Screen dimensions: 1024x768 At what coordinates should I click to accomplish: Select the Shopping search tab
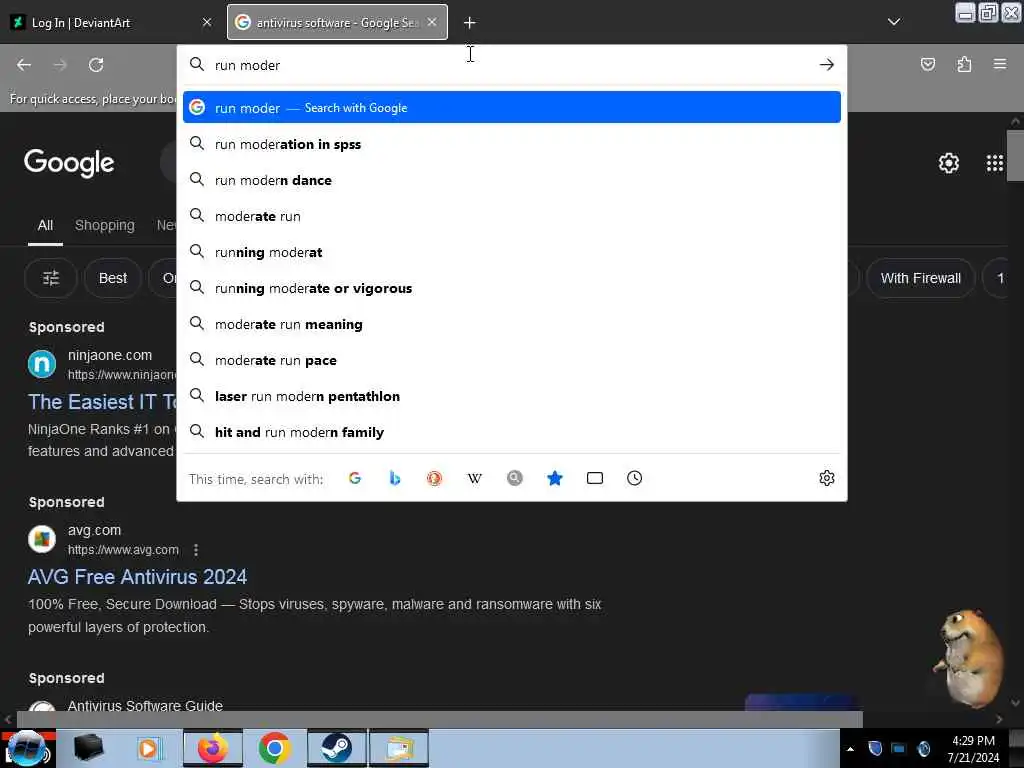pyautogui.click(x=104, y=225)
